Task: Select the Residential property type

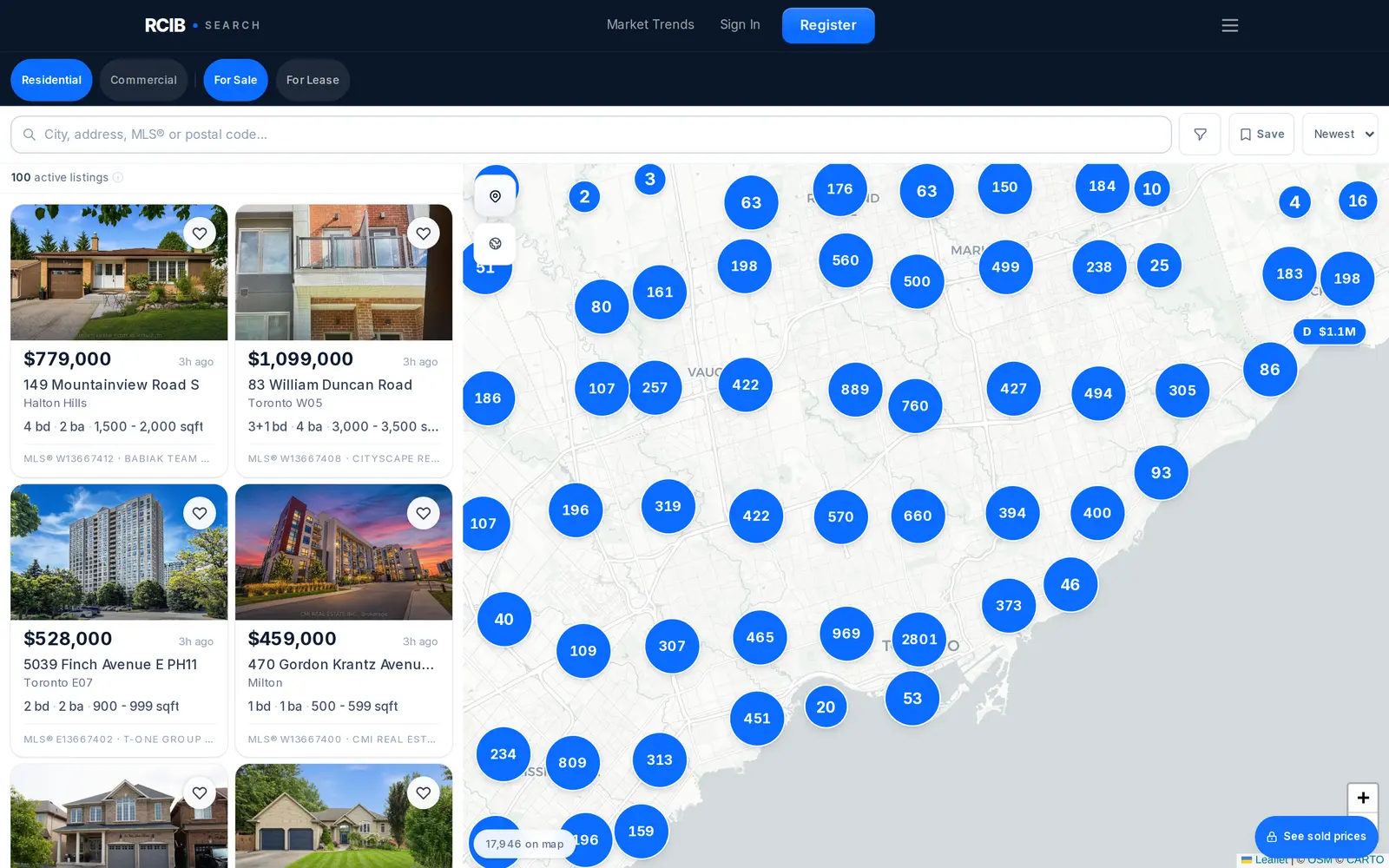Action: pyautogui.click(x=51, y=80)
